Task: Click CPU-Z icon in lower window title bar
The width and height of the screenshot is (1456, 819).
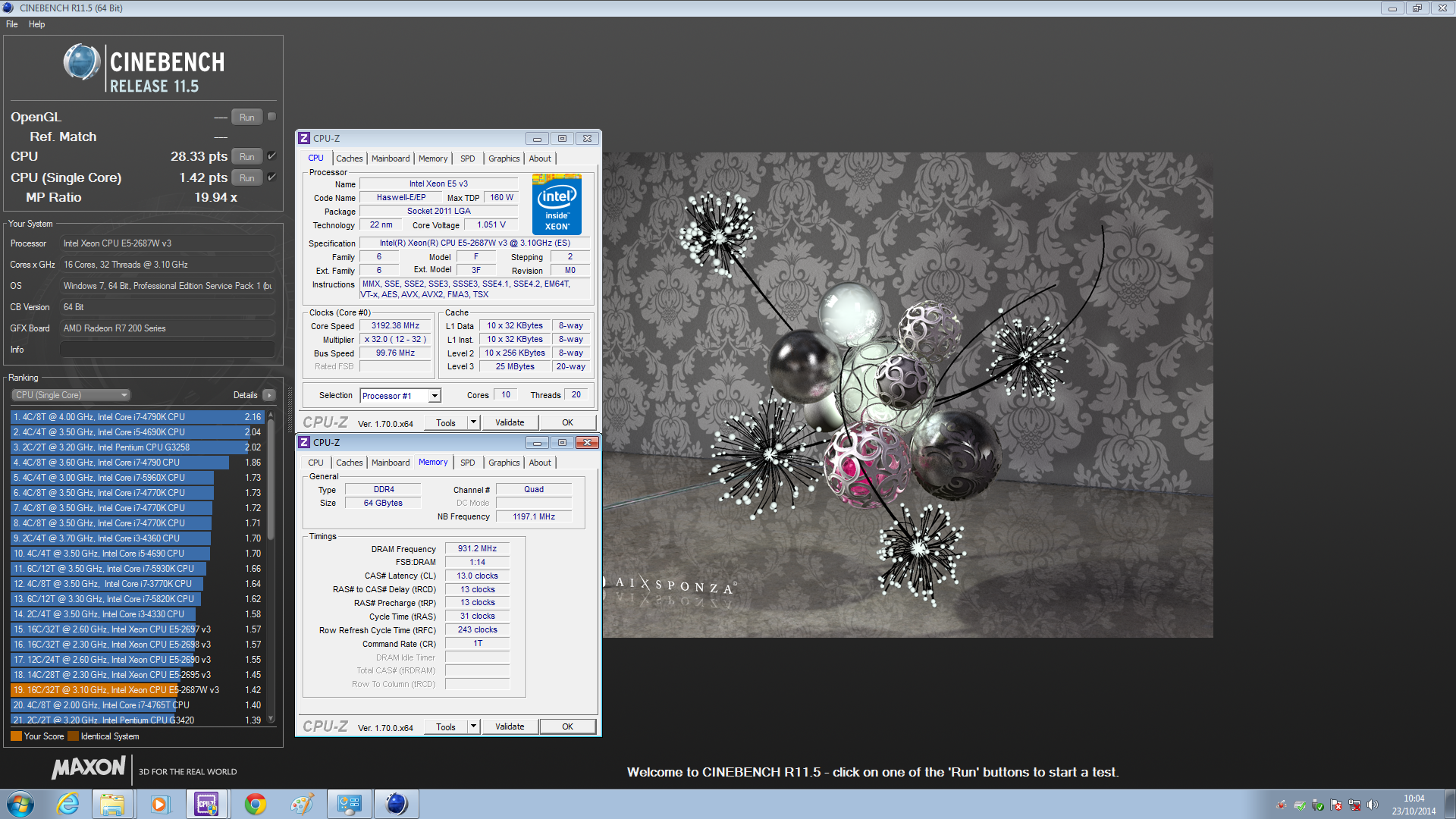Action: [304, 442]
